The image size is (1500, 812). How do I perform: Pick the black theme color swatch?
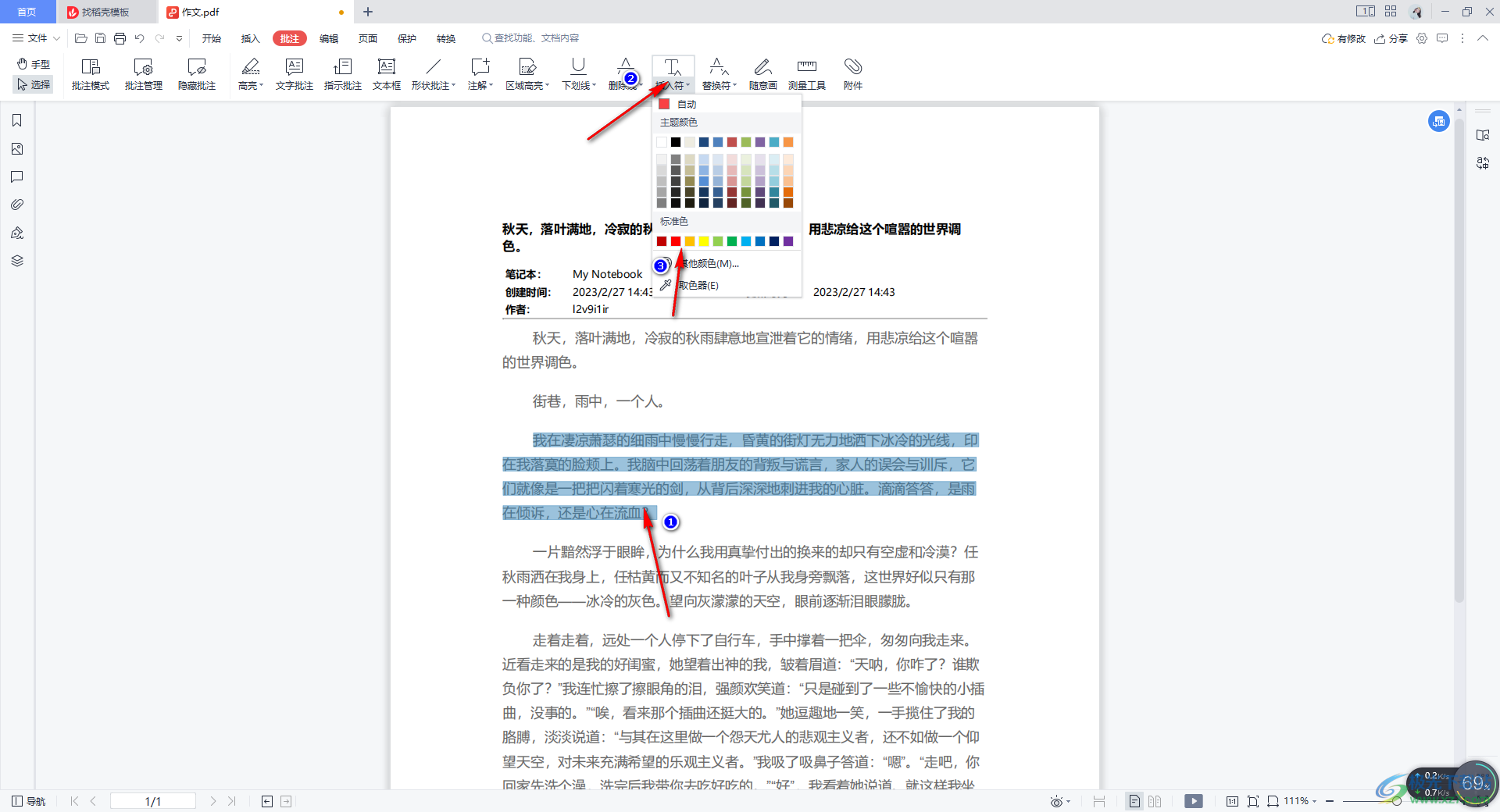tap(676, 142)
